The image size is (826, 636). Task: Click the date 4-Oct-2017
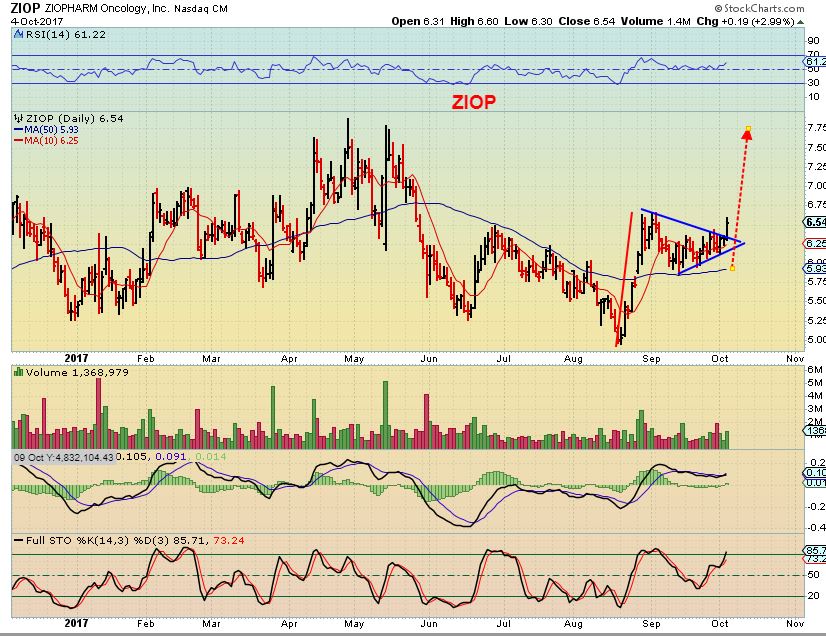[x=36, y=22]
